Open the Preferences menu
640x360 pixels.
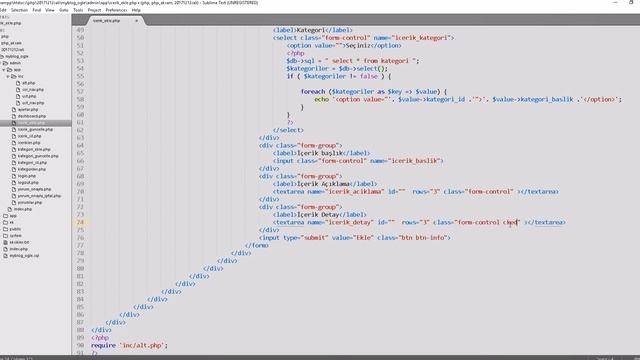tap(116, 10)
